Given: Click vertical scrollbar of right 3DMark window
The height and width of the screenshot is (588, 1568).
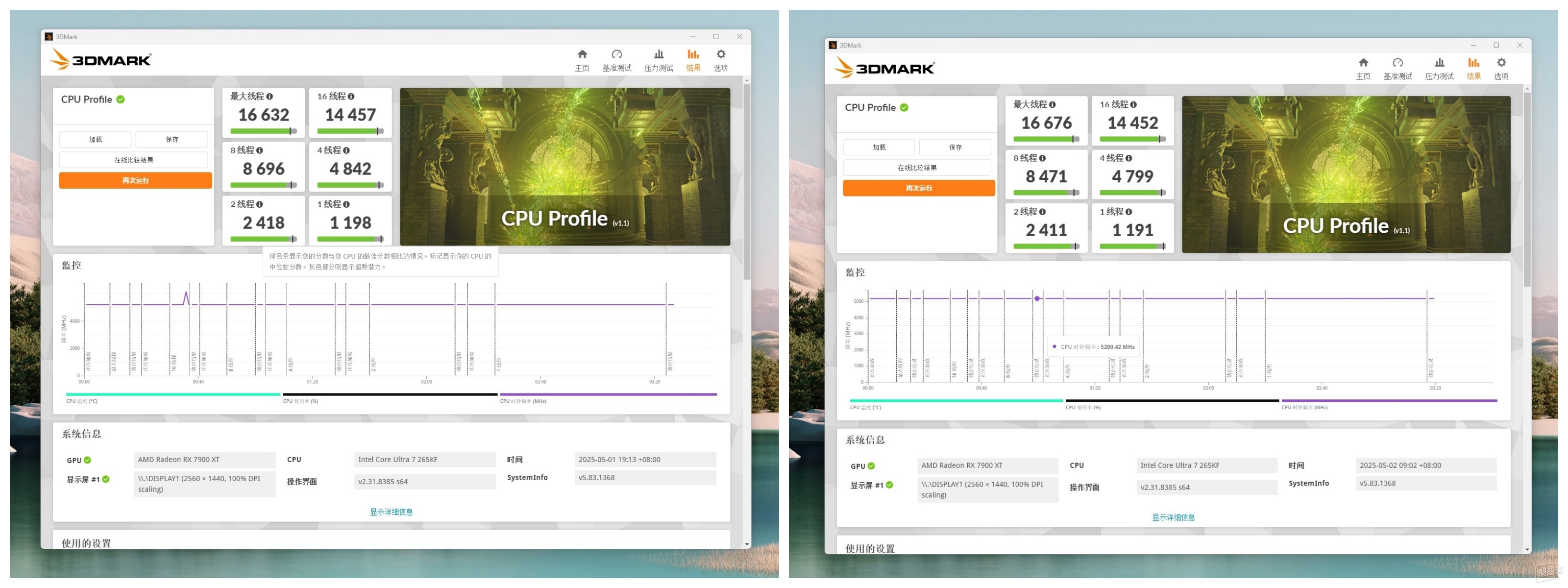Looking at the screenshot, I should click(1527, 189).
